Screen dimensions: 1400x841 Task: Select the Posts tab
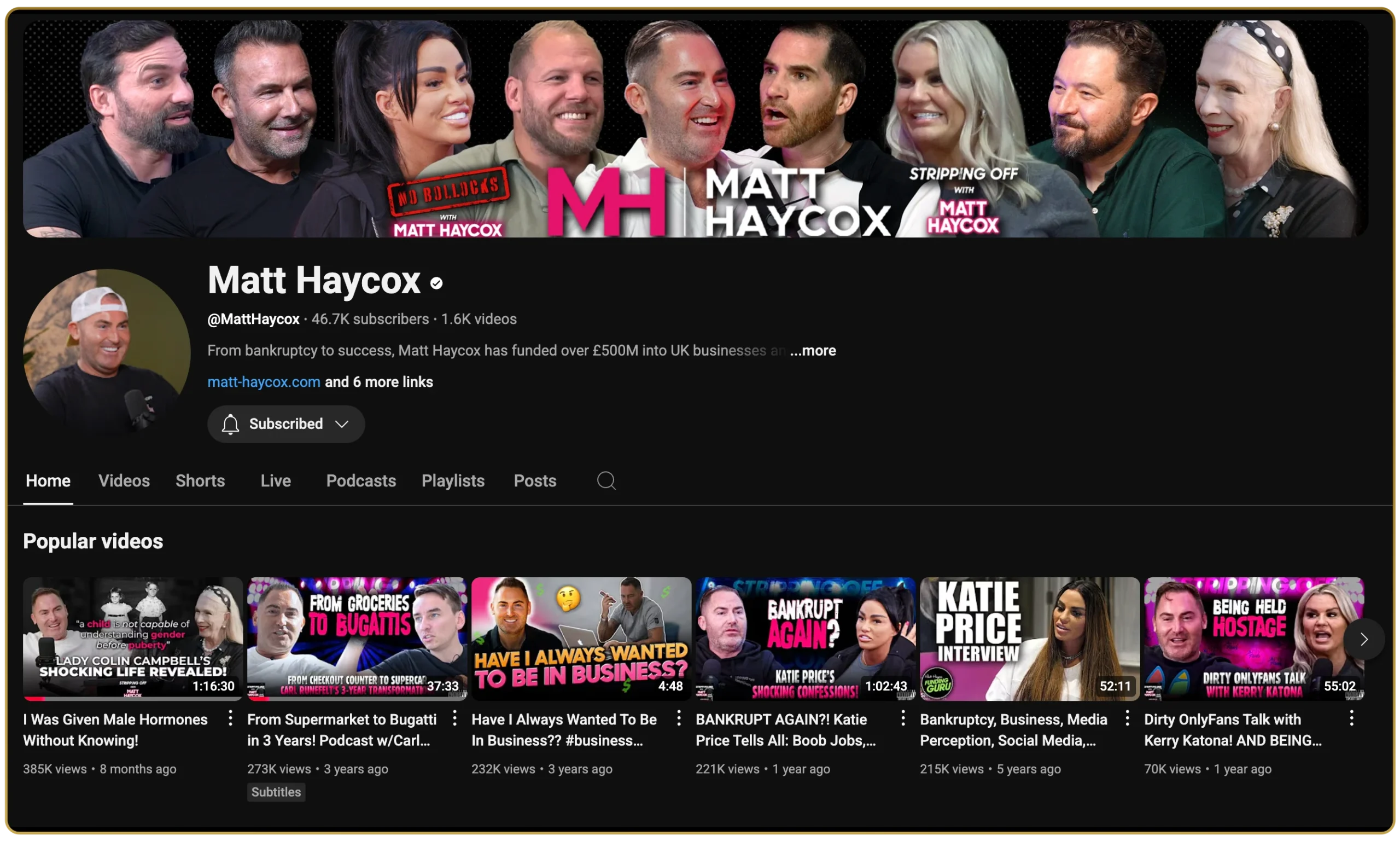(535, 481)
